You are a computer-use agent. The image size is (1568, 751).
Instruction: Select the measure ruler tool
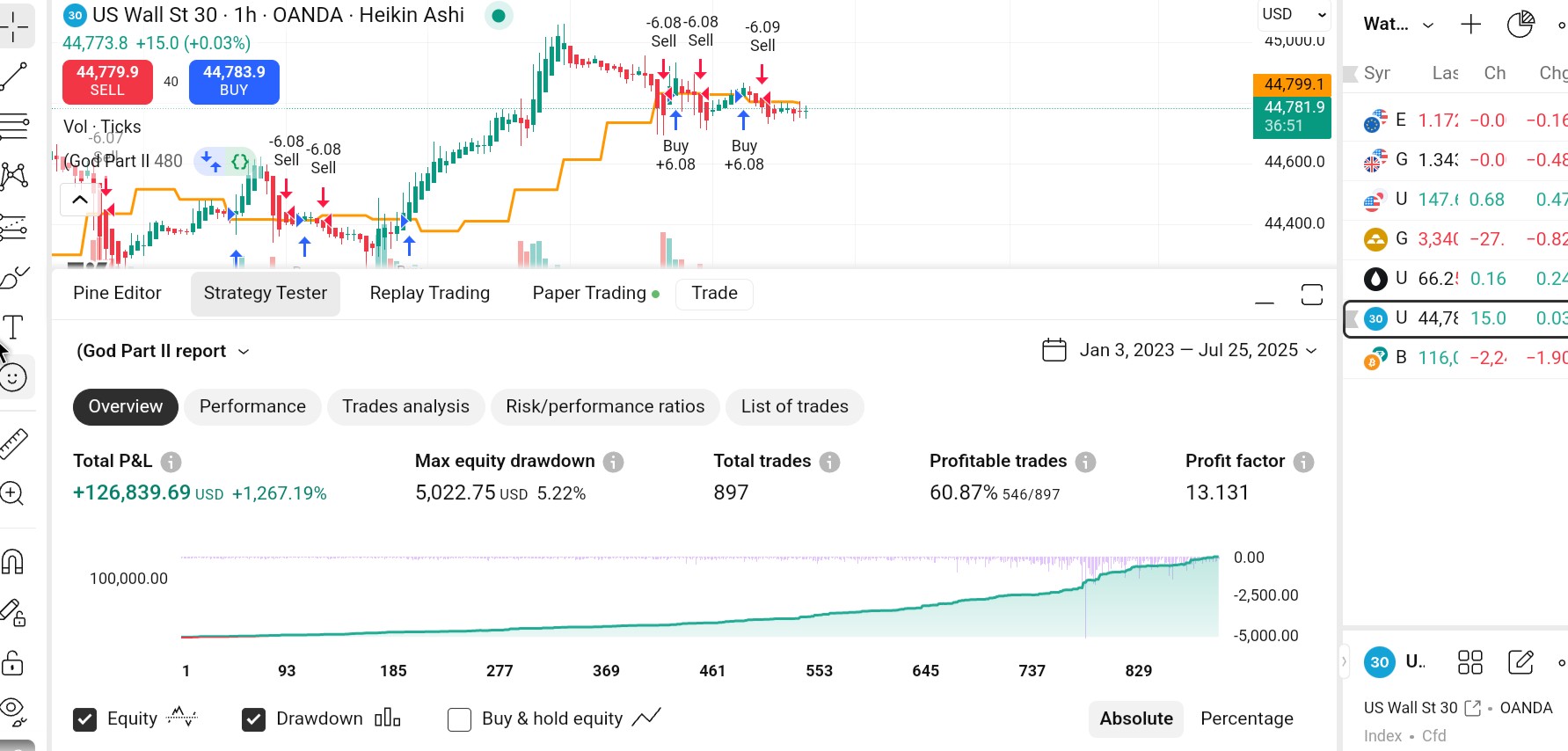click(x=13, y=442)
